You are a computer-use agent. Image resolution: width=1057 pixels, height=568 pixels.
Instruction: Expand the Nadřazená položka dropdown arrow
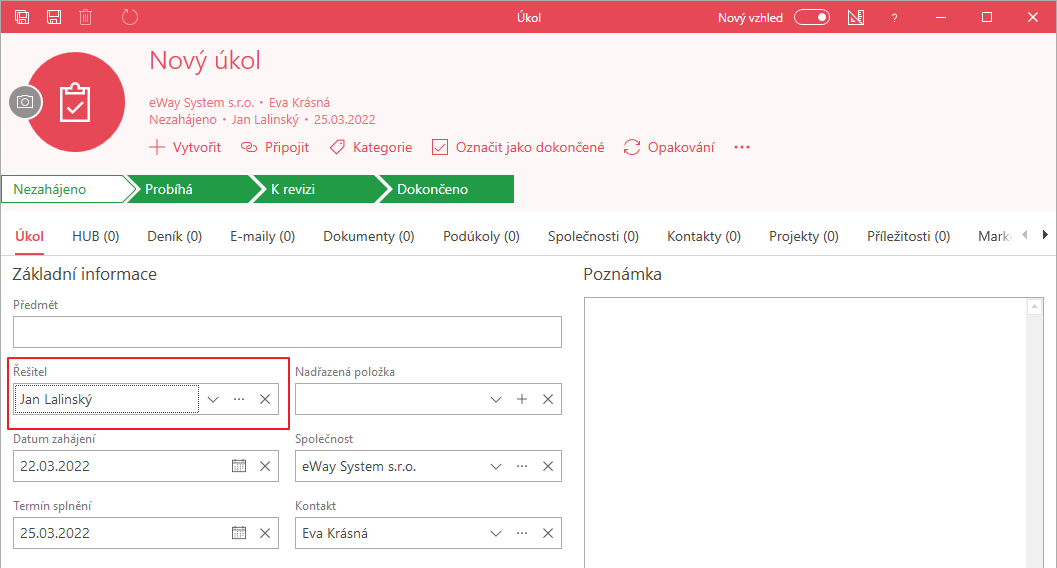[496, 400]
